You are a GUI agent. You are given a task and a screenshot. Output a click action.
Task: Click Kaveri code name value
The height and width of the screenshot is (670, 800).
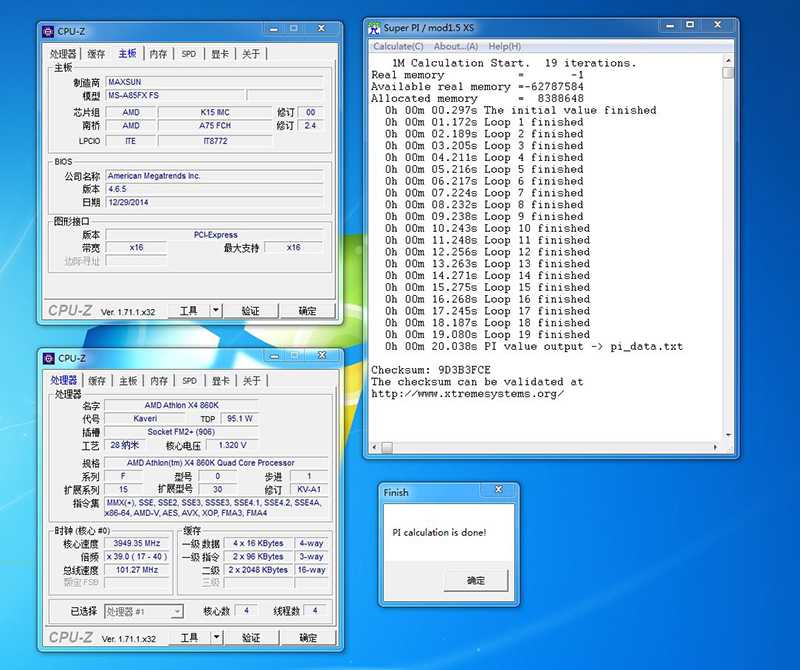145,418
